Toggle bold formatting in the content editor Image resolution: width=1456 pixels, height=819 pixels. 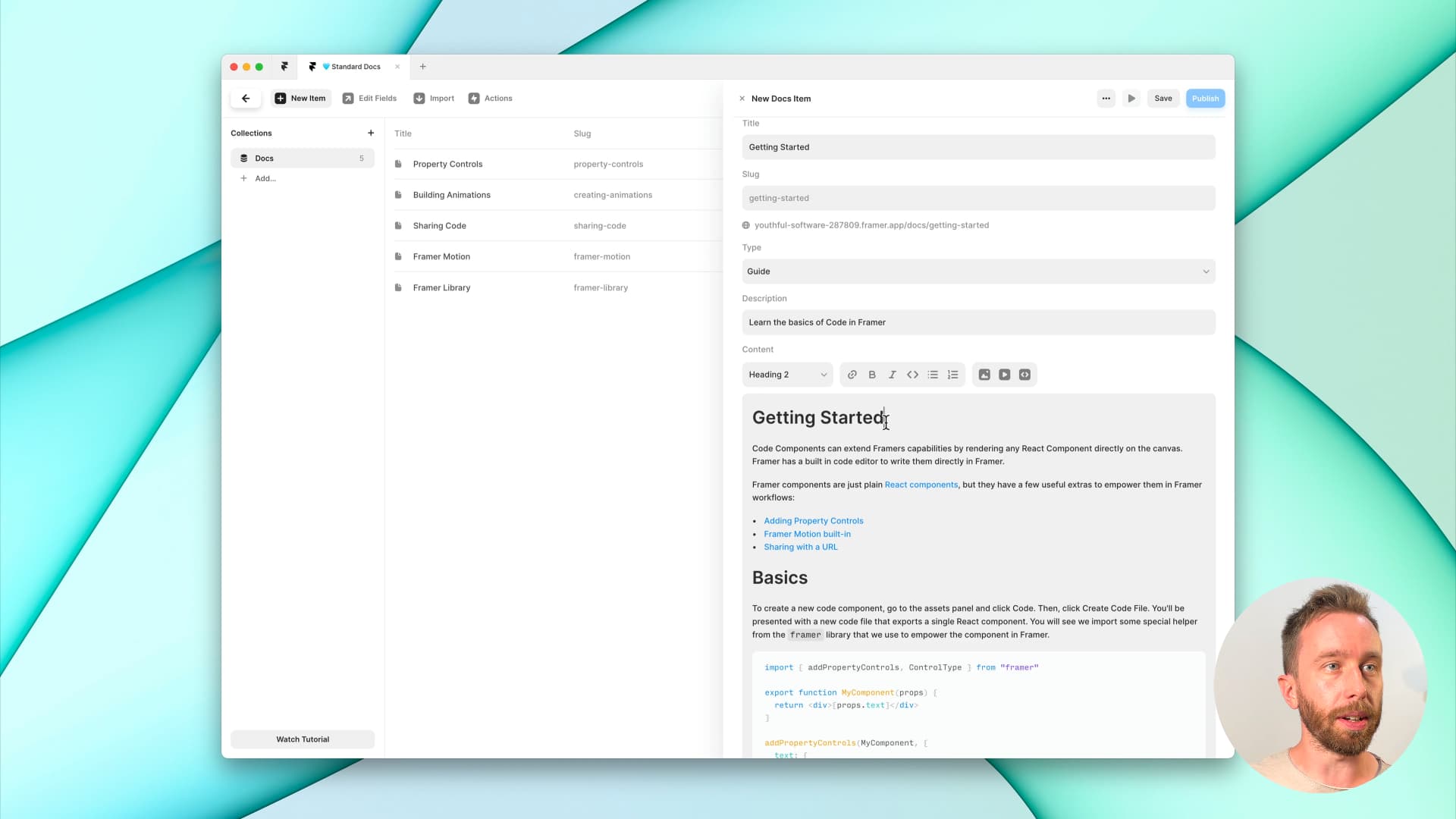click(872, 375)
